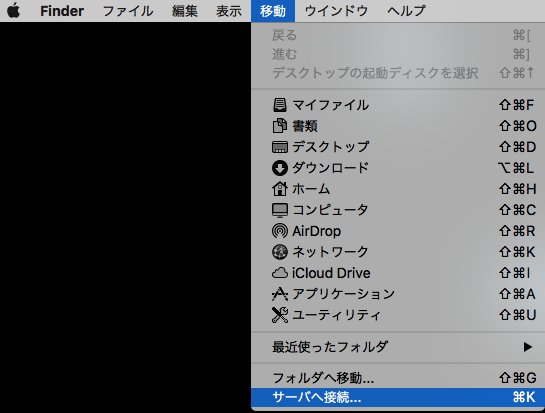Click the ⇧⌘A shortcut beside アプリケーション

click(517, 294)
